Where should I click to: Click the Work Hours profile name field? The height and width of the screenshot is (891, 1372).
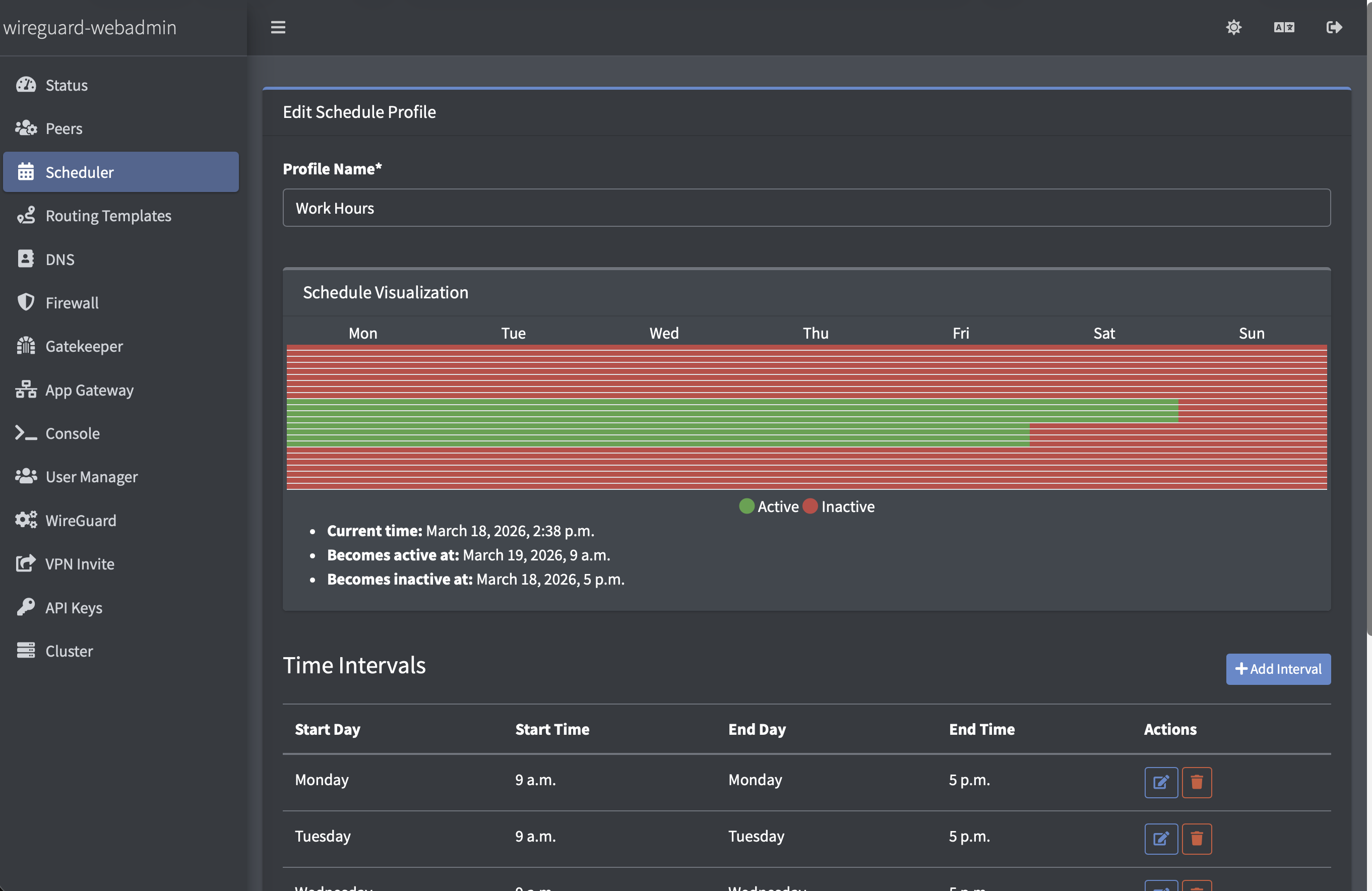tap(807, 208)
